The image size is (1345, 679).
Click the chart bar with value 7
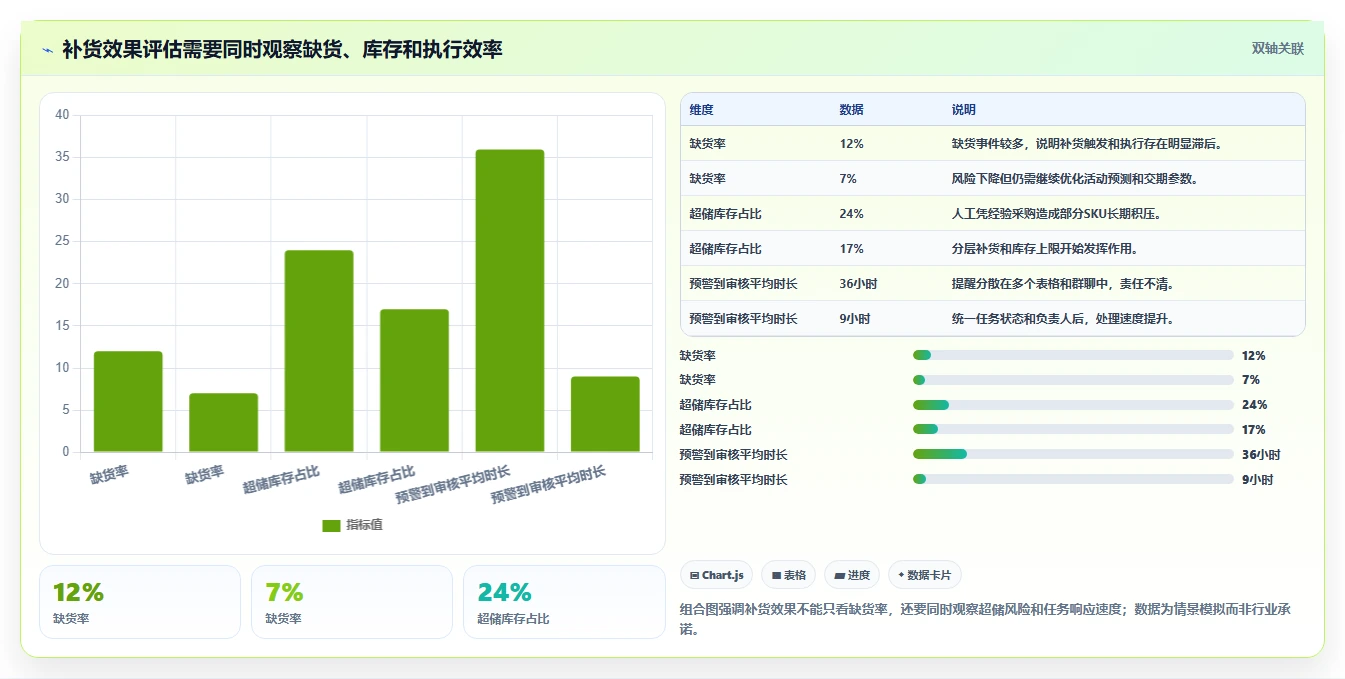(223, 423)
